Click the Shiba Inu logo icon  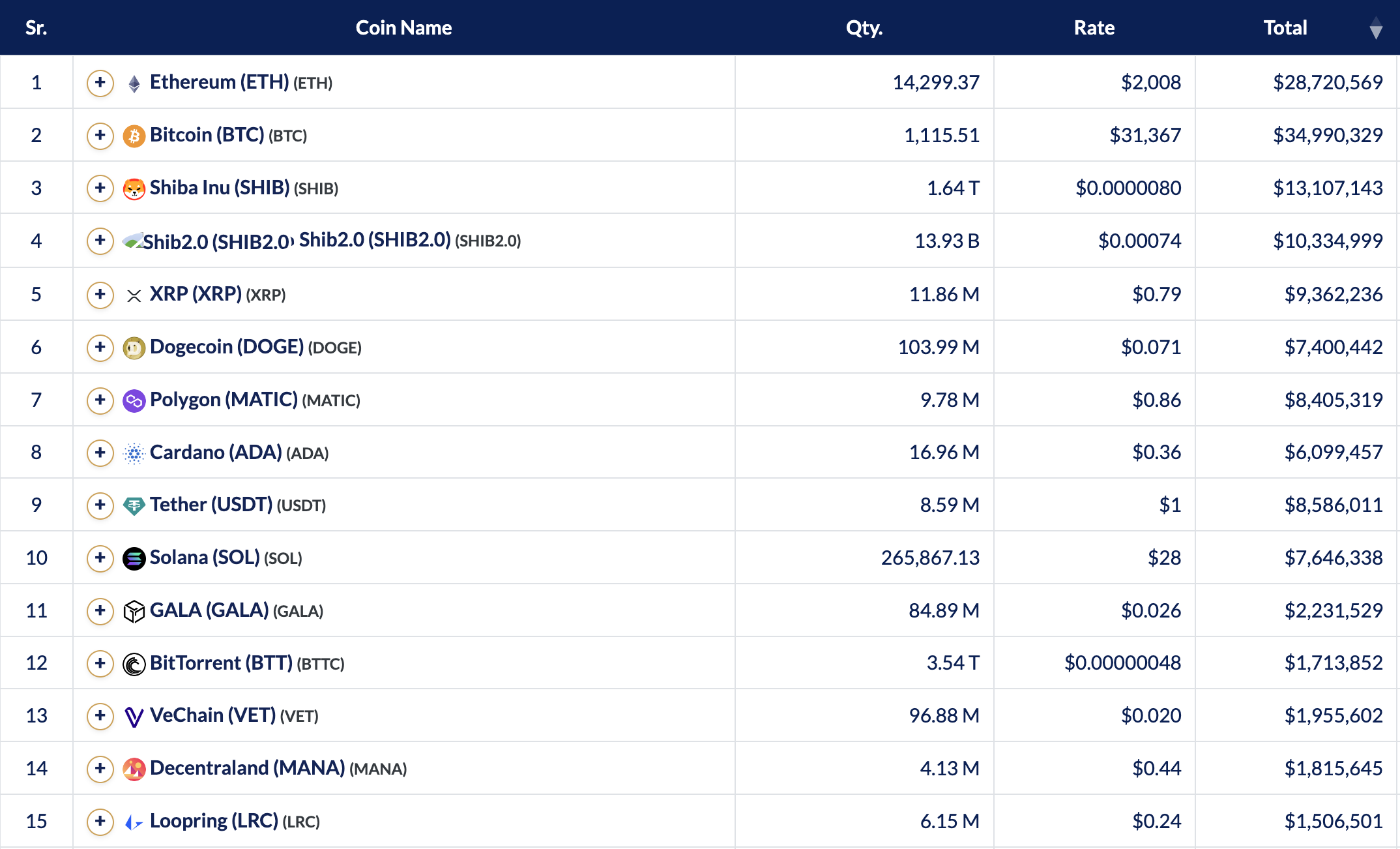(134, 188)
